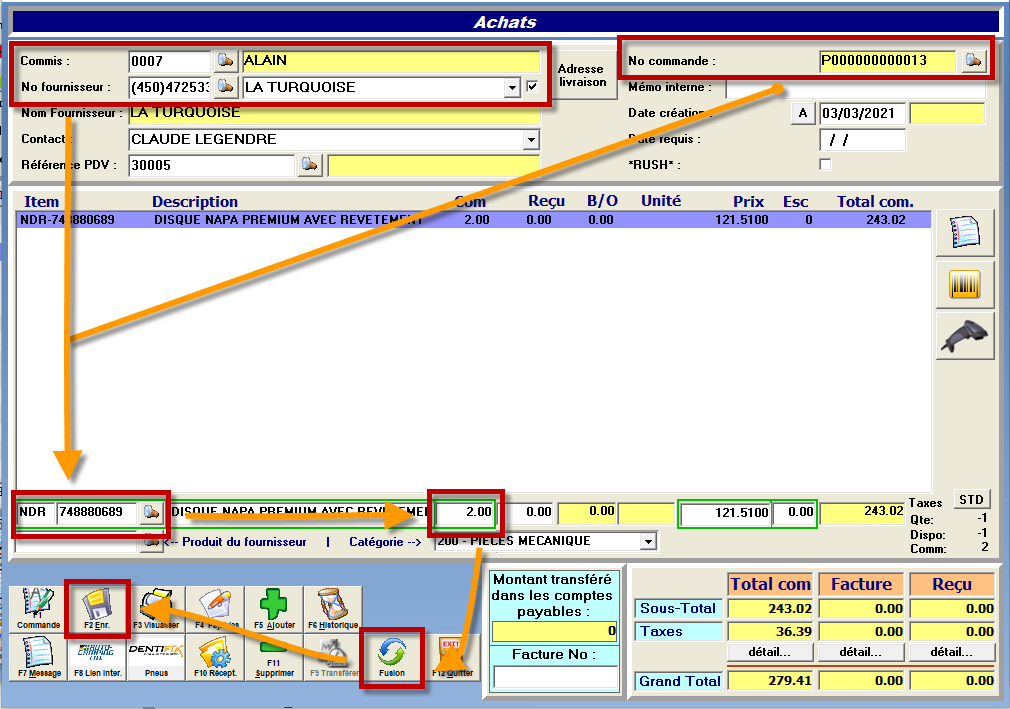Viewport: 1010px width, 709px height.
Task: Open the Commis lookup icon
Action: click(225, 61)
